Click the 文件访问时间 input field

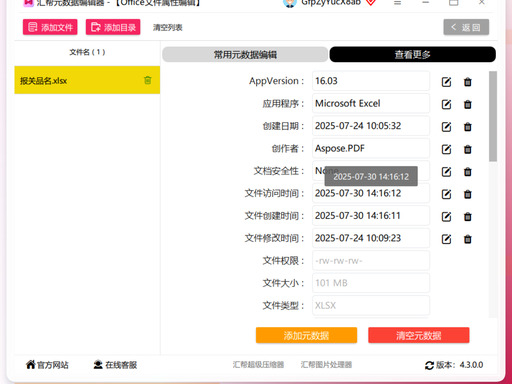[x=371, y=193]
